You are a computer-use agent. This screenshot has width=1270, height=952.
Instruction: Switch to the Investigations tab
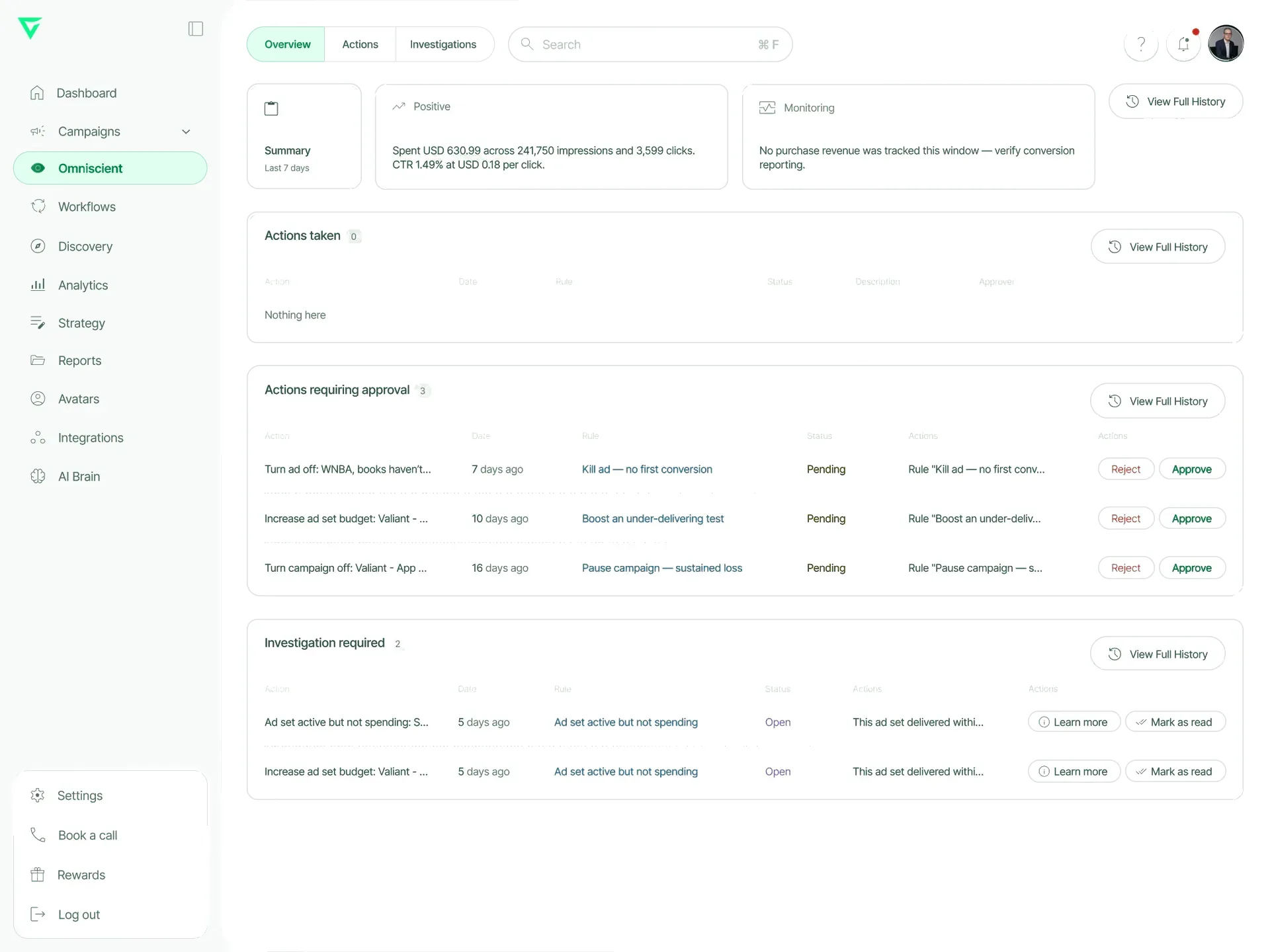pos(443,44)
